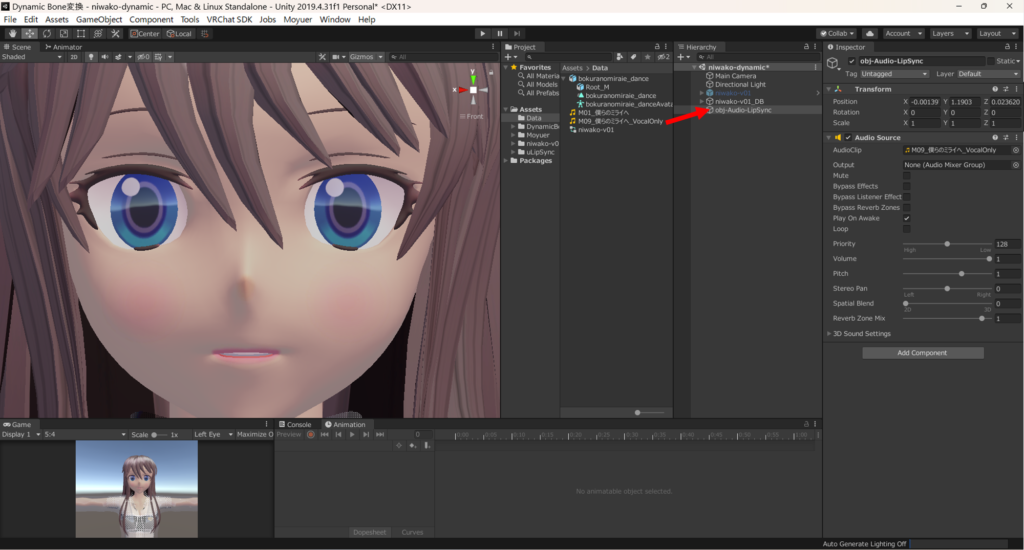Screen dimensions: 1024x550
Task: Open the Tag dropdown showing Untagged
Action: click(x=895, y=74)
